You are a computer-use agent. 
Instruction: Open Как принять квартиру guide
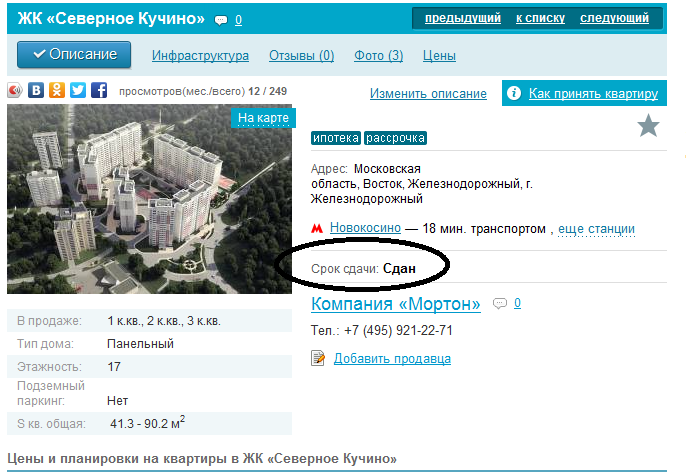click(x=593, y=94)
